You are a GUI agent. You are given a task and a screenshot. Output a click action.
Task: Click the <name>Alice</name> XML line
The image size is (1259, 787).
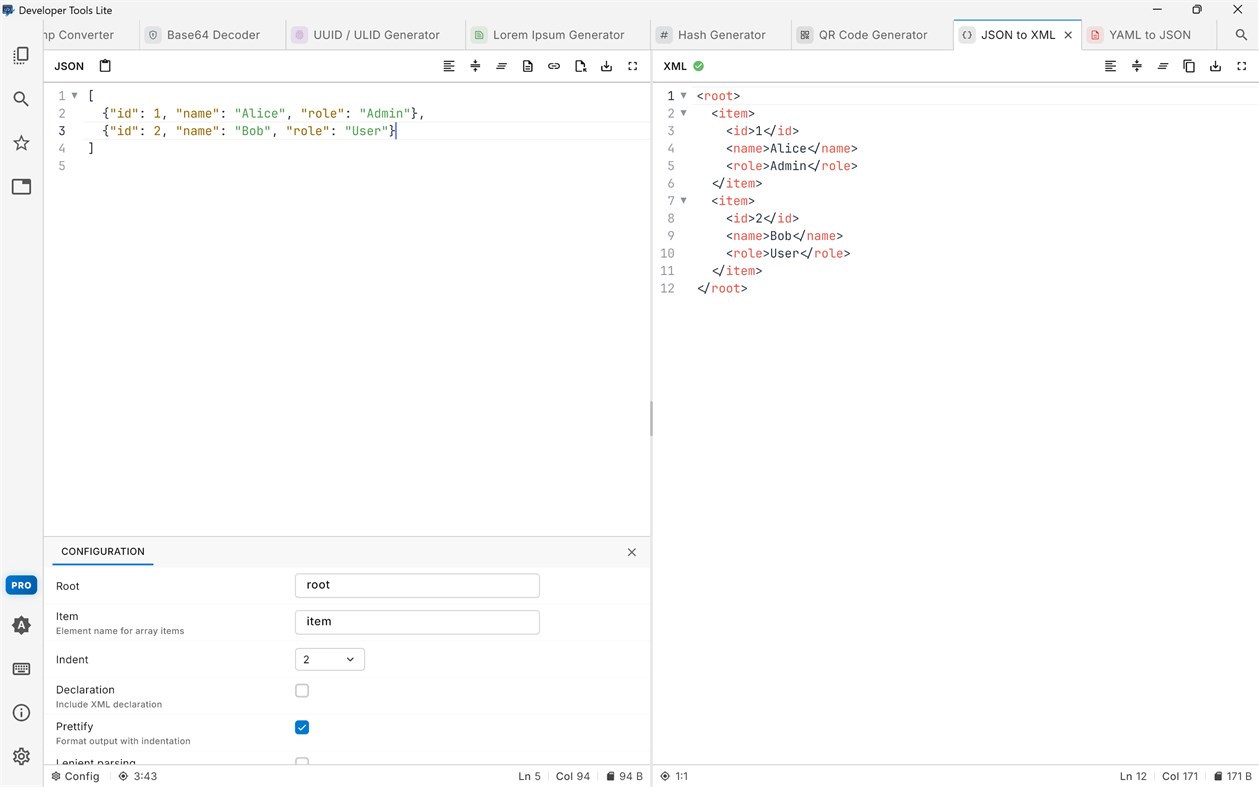(x=792, y=149)
